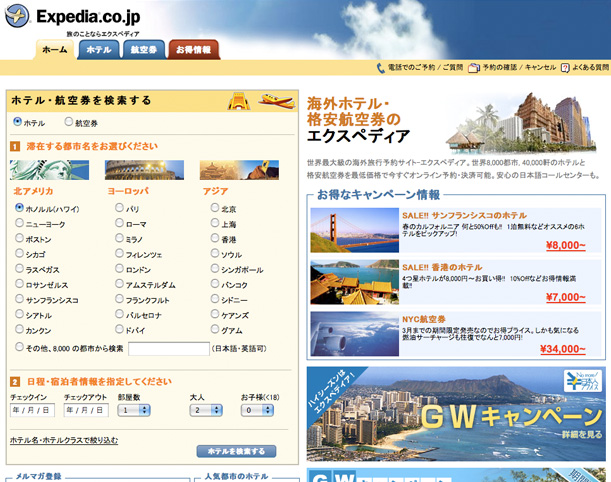Choose アムステルダム radio button
Image resolution: width=611 pixels, height=482 pixels.
119,283
